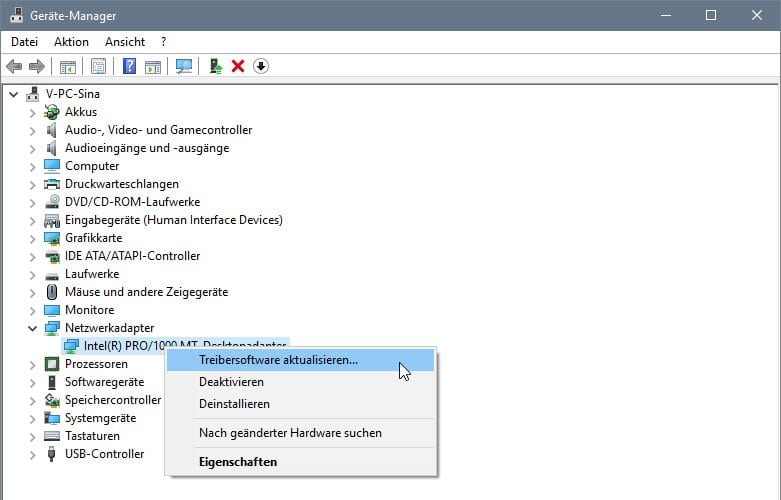The image size is (781, 500).
Task: Toggle the console tree pane toolbar icon
Action: 68,66
